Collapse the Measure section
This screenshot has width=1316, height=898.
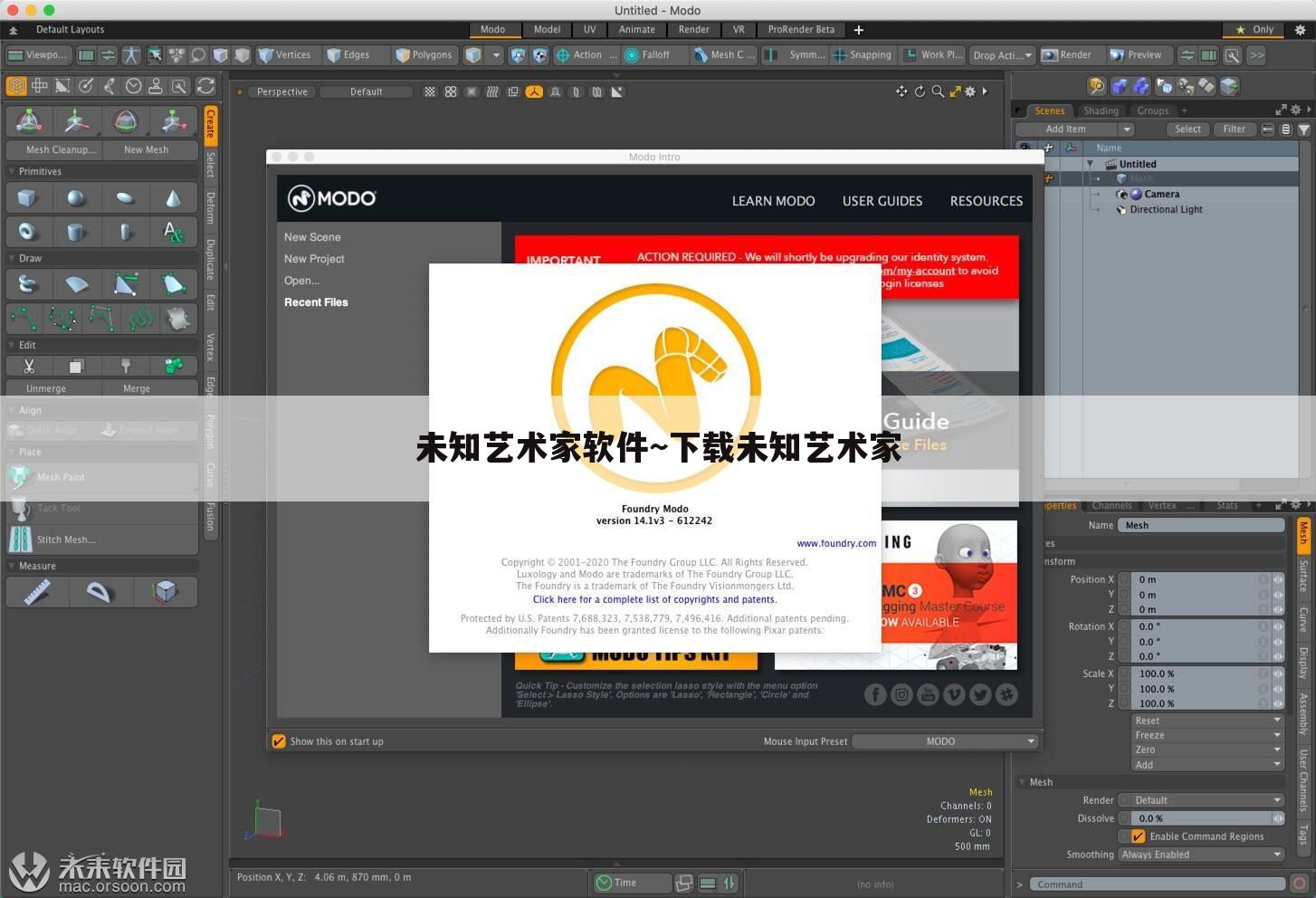(12, 567)
